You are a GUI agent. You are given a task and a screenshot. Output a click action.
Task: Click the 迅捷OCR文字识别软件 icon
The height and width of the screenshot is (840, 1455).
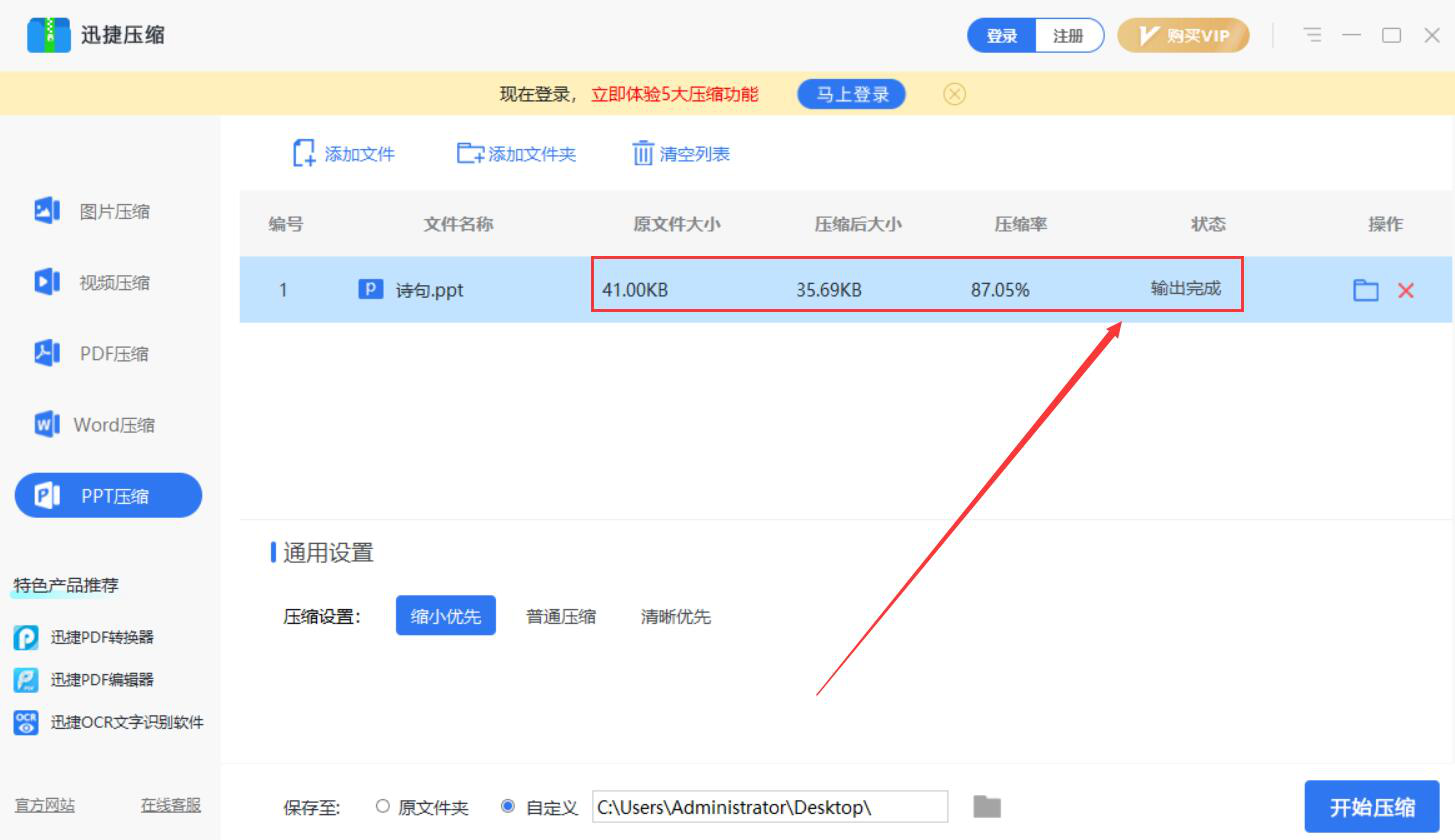coord(26,722)
